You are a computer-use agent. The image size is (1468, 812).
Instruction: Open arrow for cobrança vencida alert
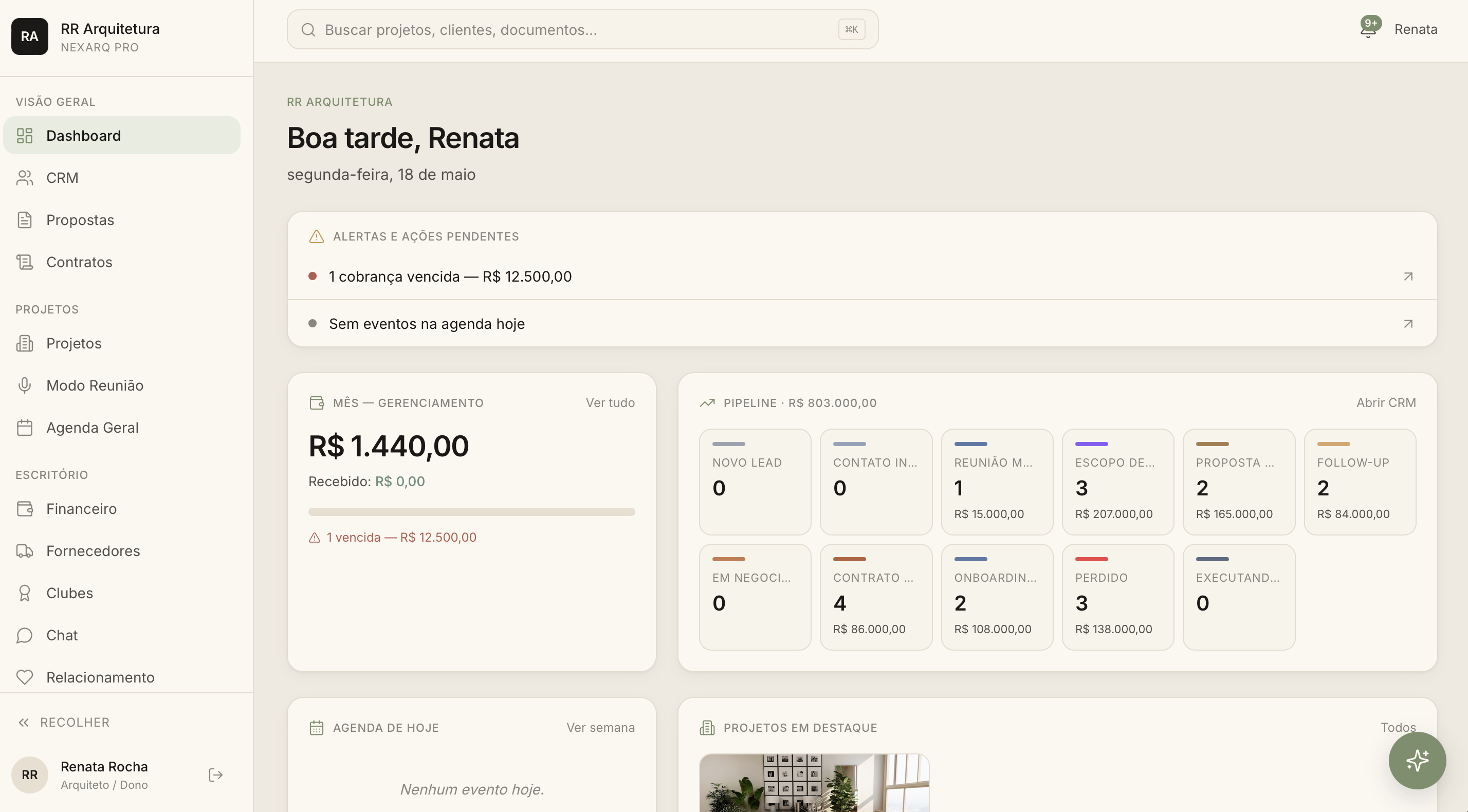pyautogui.click(x=1408, y=276)
